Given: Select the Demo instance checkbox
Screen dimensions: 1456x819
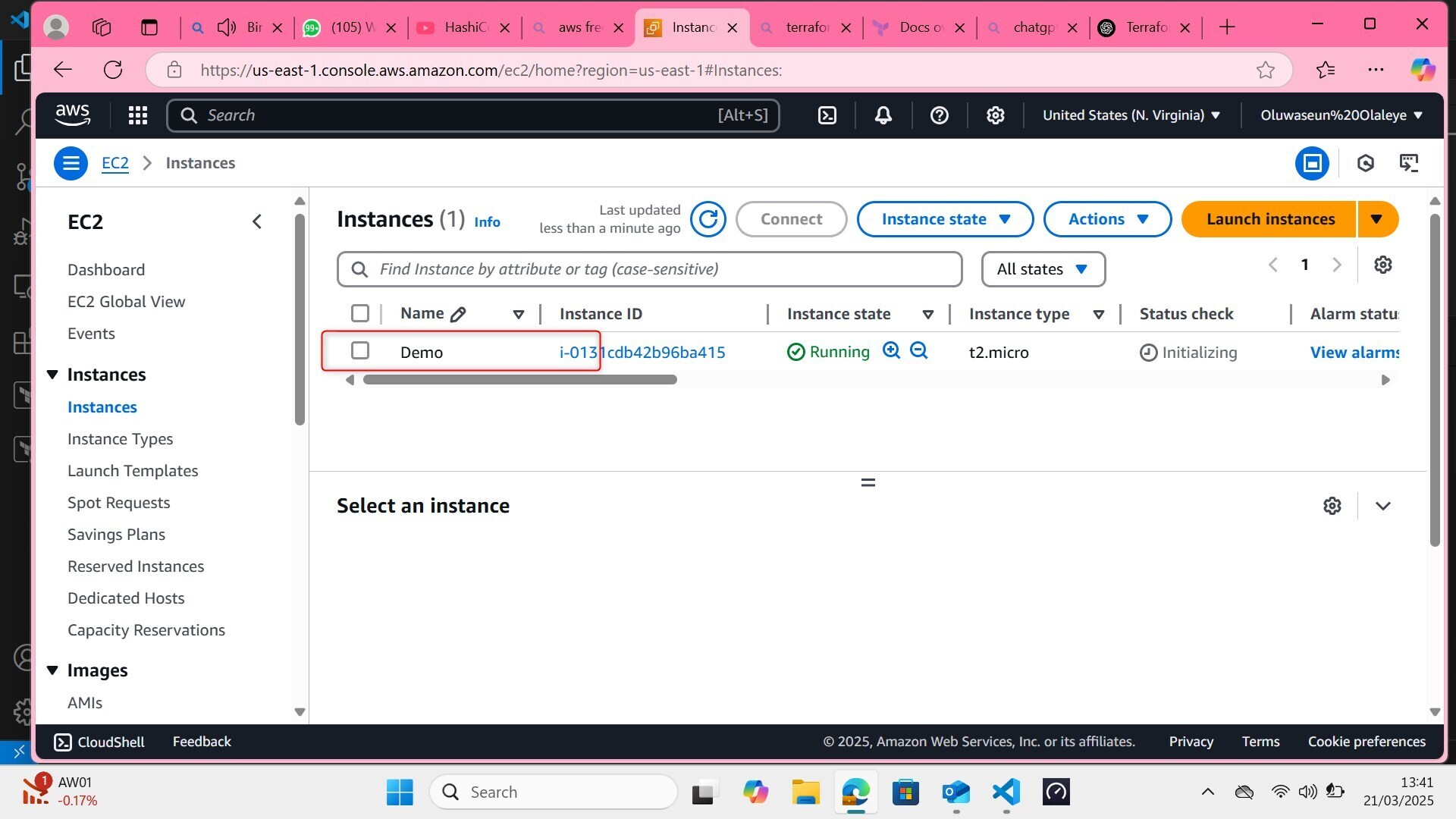Looking at the screenshot, I should click(x=360, y=350).
